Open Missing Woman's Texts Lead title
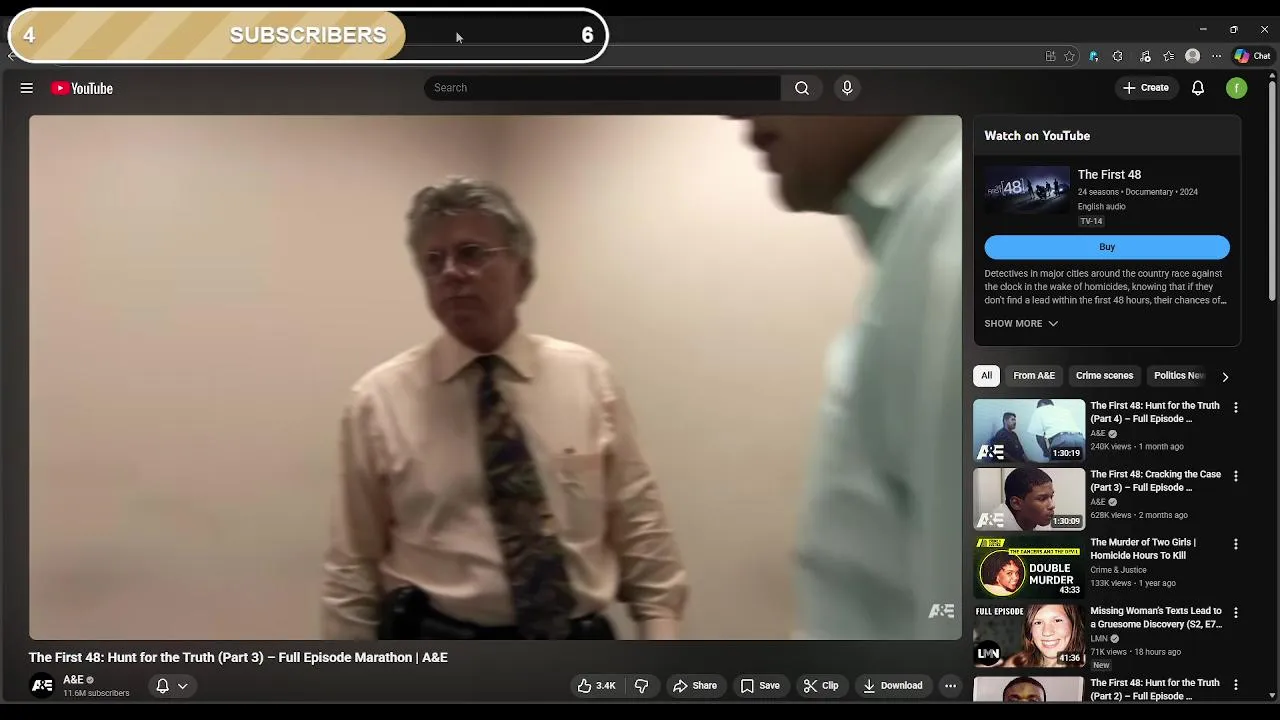The image size is (1280, 720). 1156,617
